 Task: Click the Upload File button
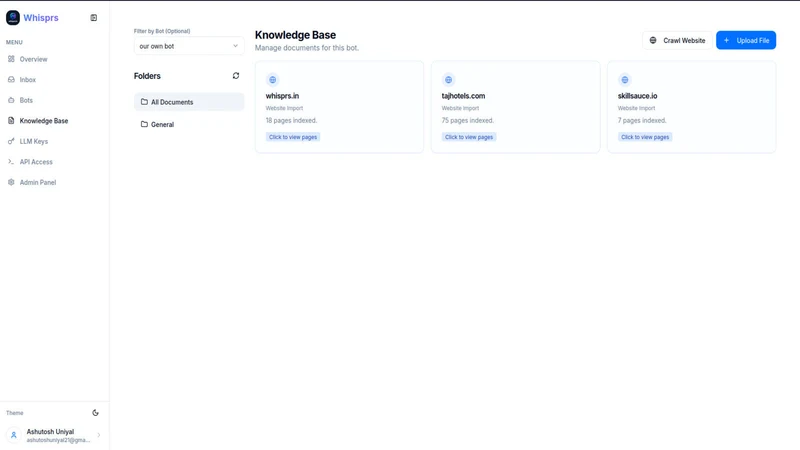pos(746,40)
